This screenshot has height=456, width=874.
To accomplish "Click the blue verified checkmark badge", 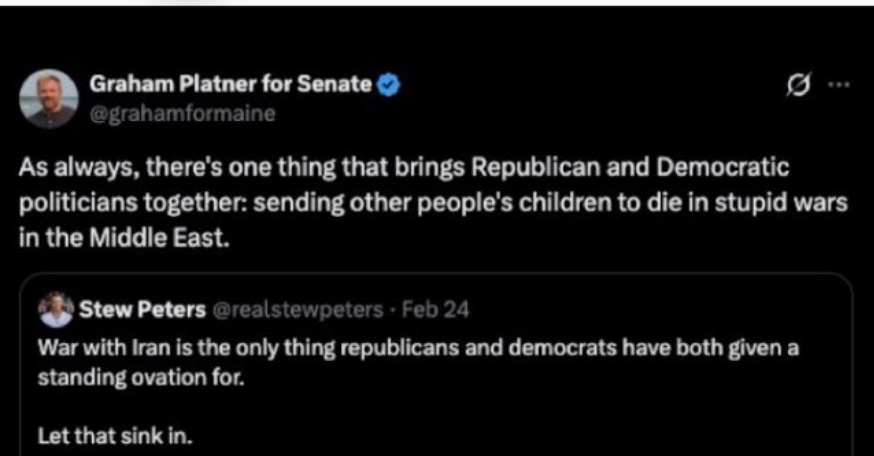I will (389, 86).
